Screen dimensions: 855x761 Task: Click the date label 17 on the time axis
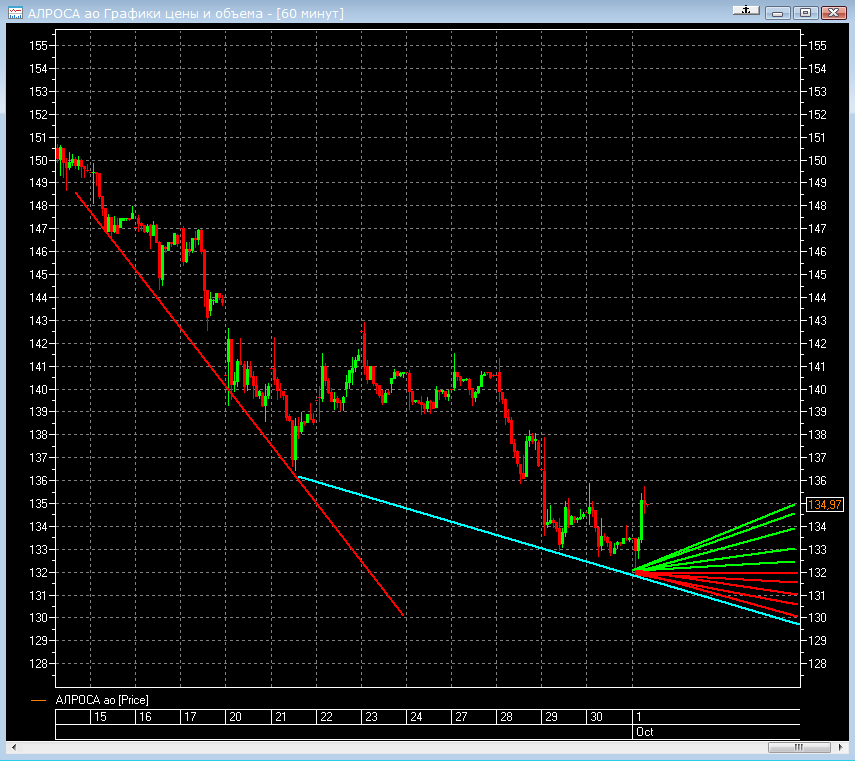[x=190, y=717]
